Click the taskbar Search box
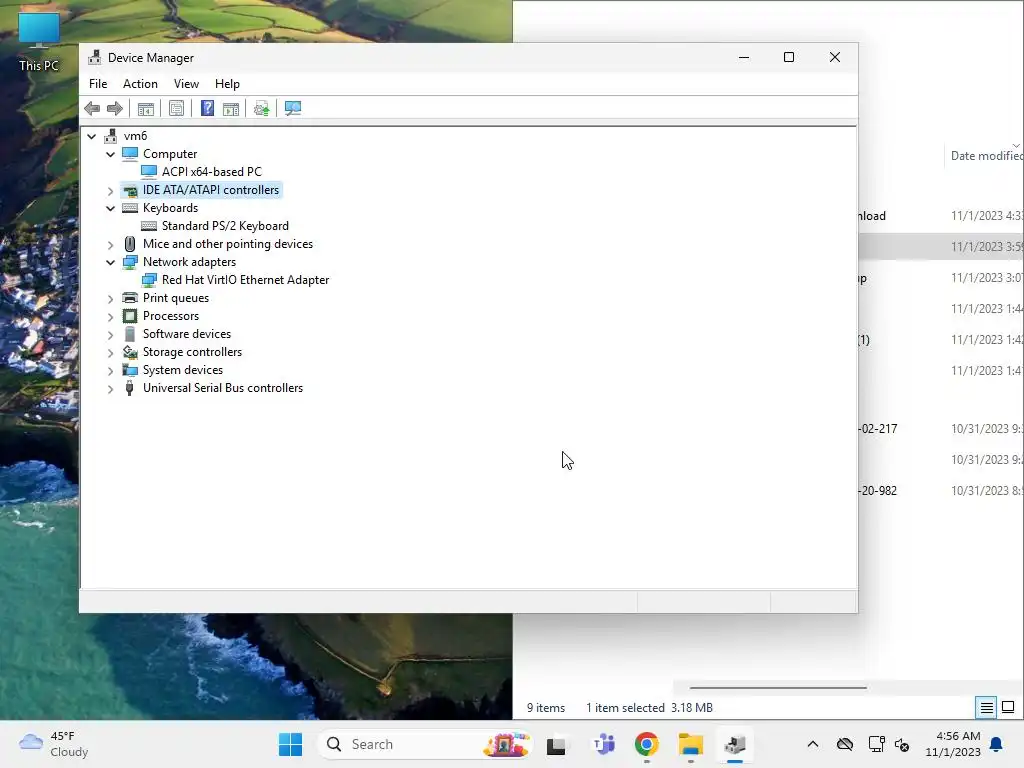 tap(423, 744)
